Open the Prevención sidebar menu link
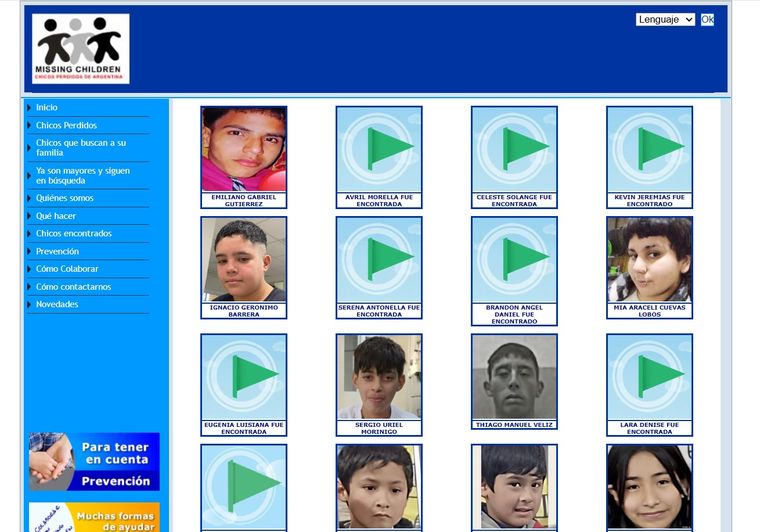The height and width of the screenshot is (532, 760). (57, 251)
